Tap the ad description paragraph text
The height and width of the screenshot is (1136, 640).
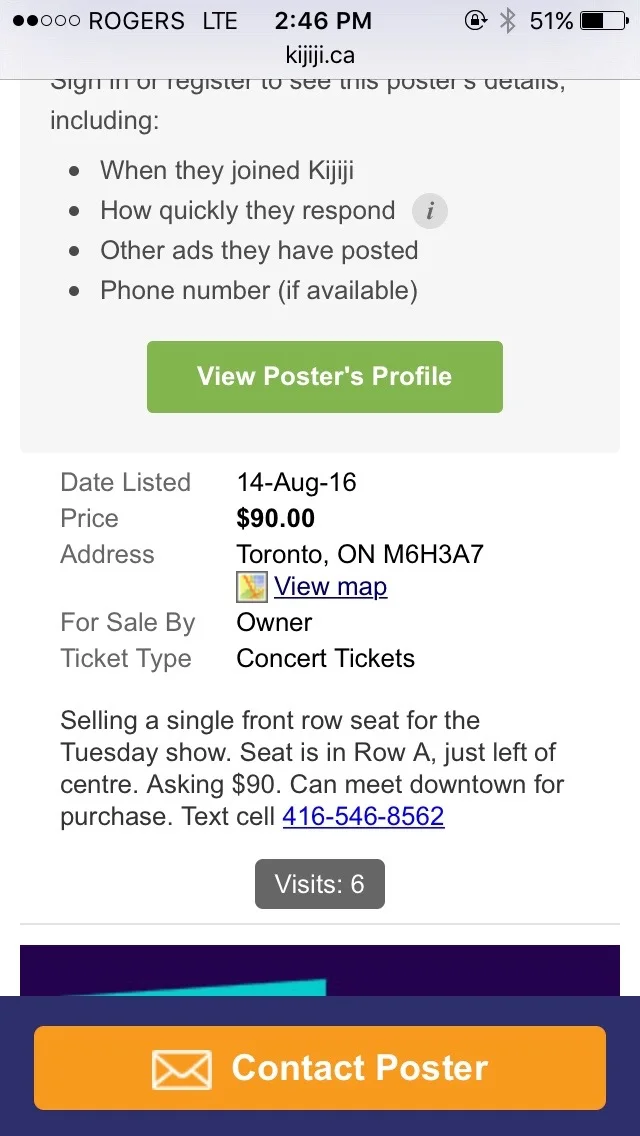[x=312, y=768]
